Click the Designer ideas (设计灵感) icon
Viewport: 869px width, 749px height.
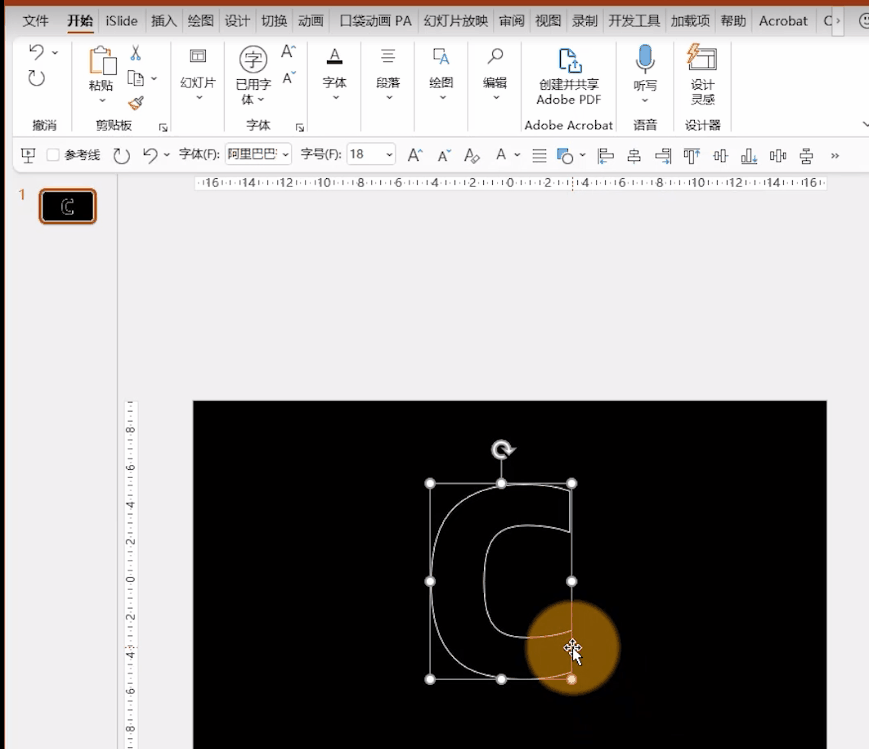pyautogui.click(x=702, y=58)
